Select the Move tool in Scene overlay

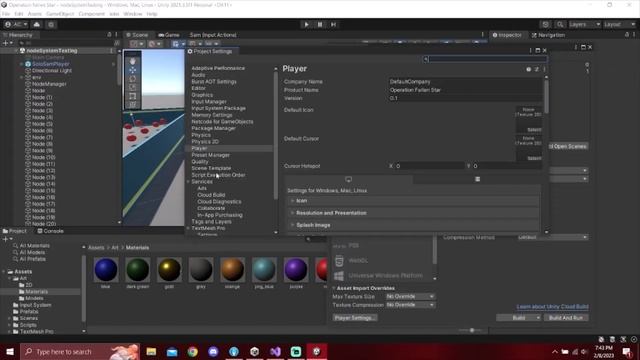tap(133, 70)
